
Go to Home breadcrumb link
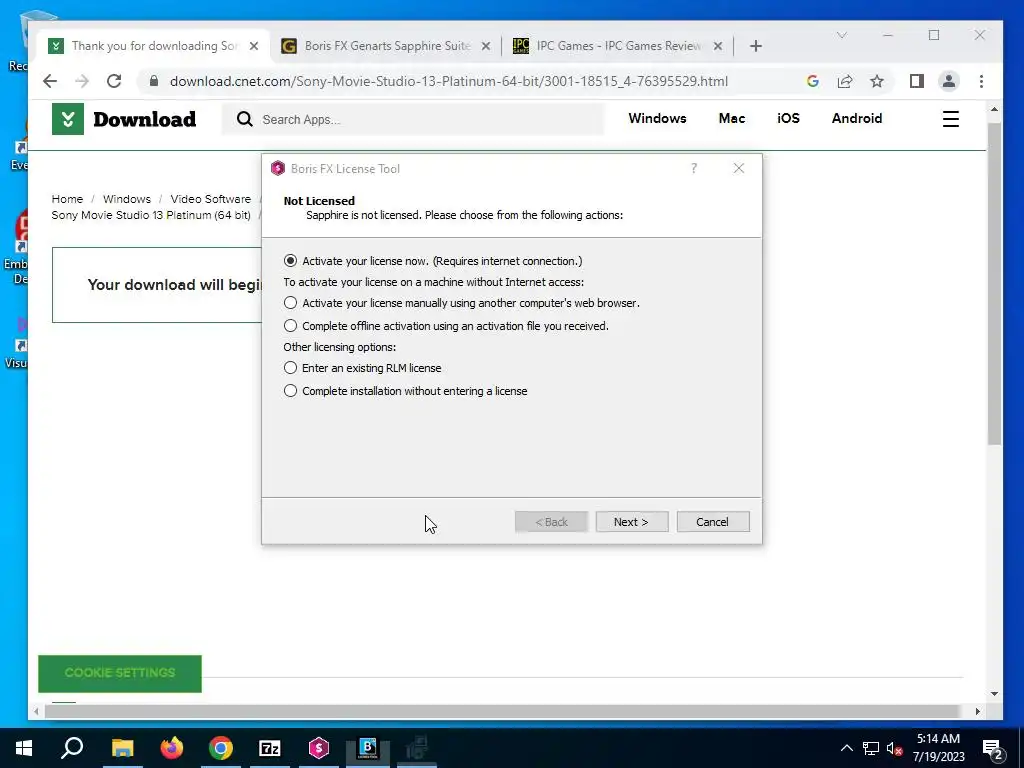(67, 199)
